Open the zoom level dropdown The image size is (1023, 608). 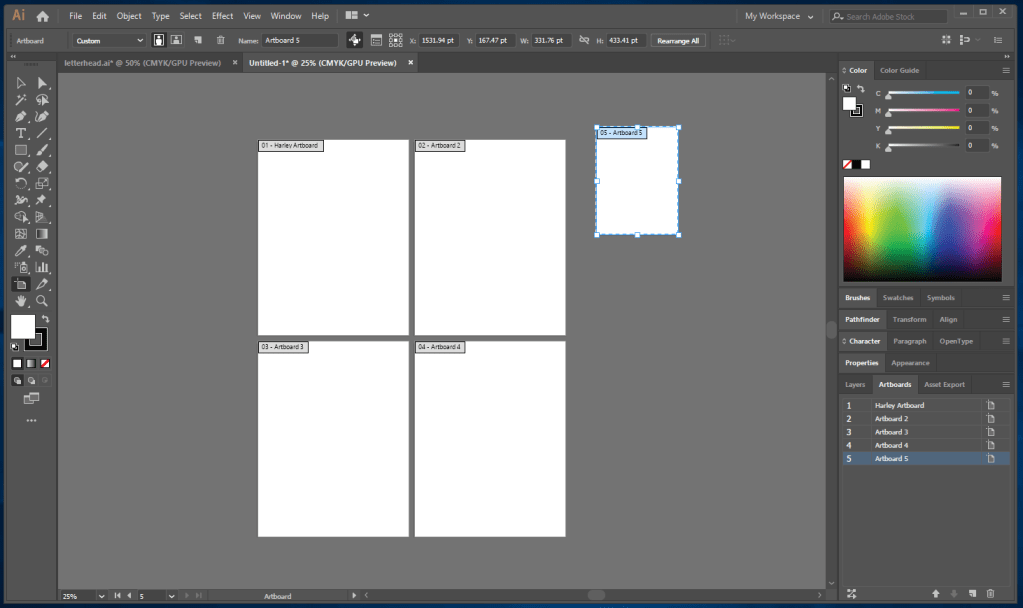101,596
